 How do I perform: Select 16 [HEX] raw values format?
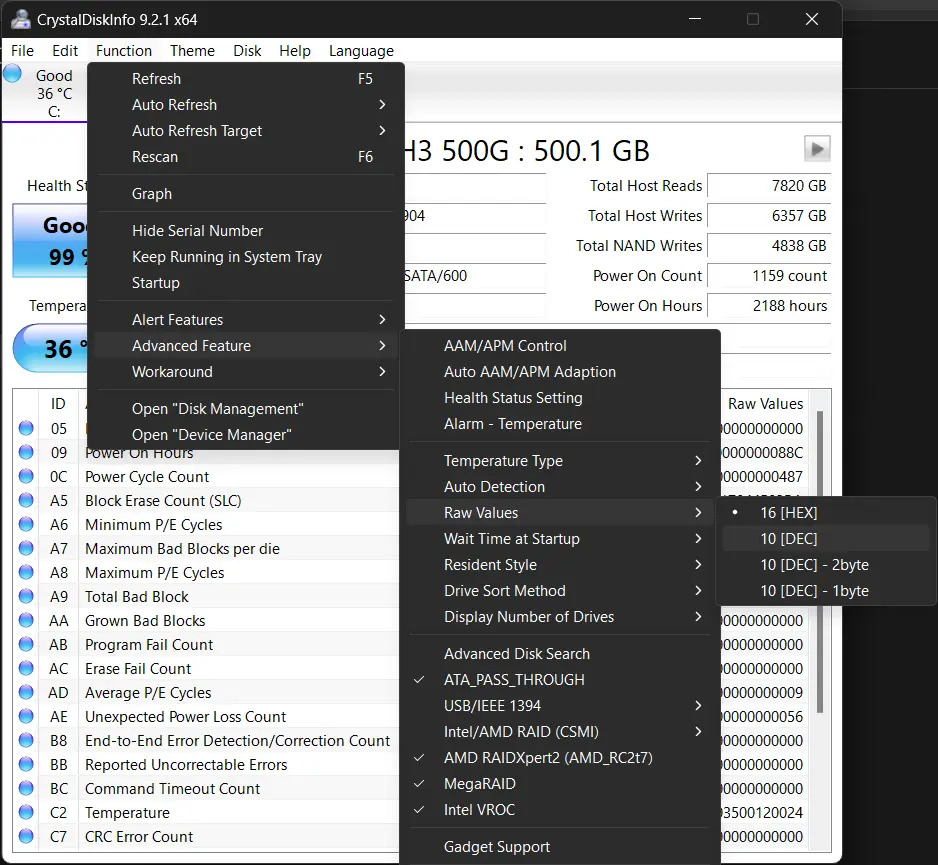(x=826, y=513)
